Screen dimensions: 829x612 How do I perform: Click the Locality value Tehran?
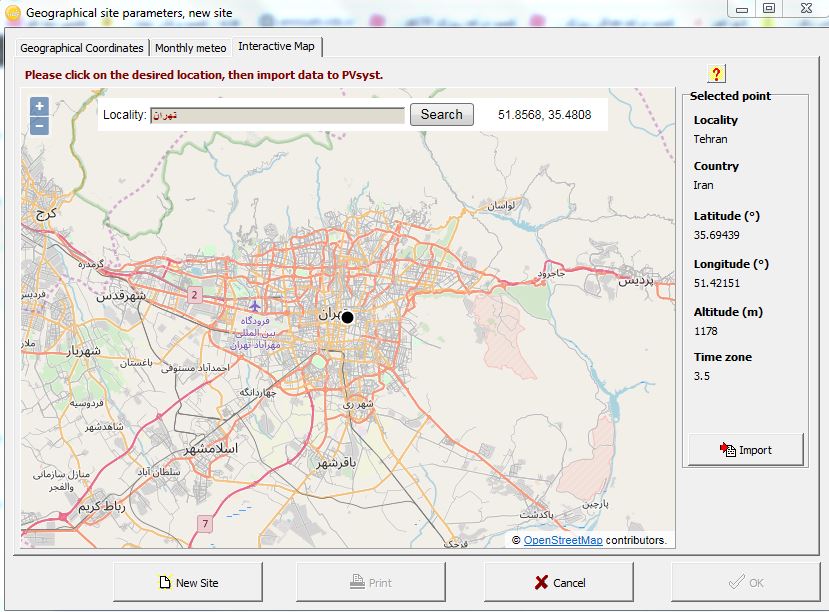pos(710,139)
